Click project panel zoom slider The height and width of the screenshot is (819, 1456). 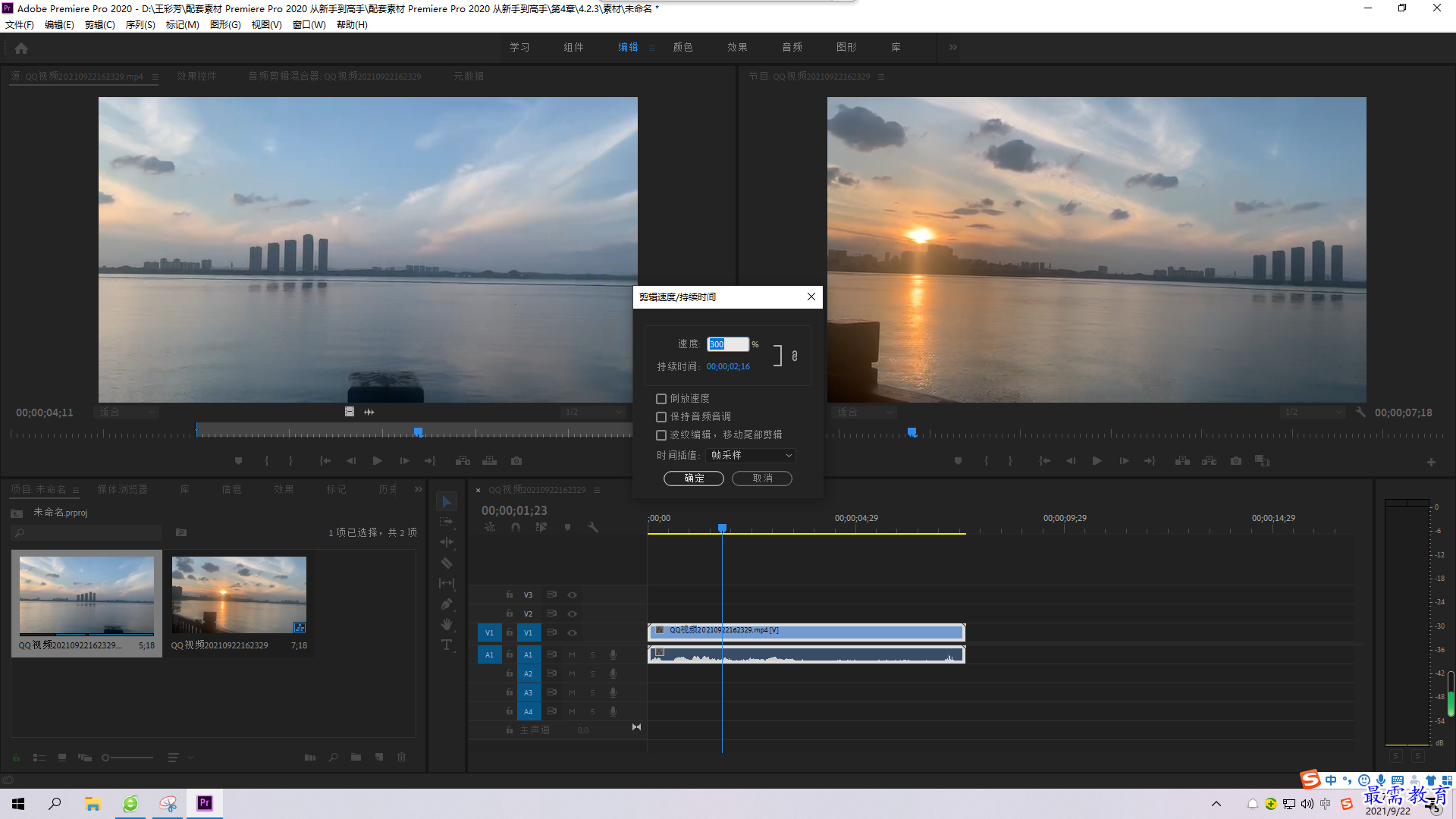[x=128, y=758]
